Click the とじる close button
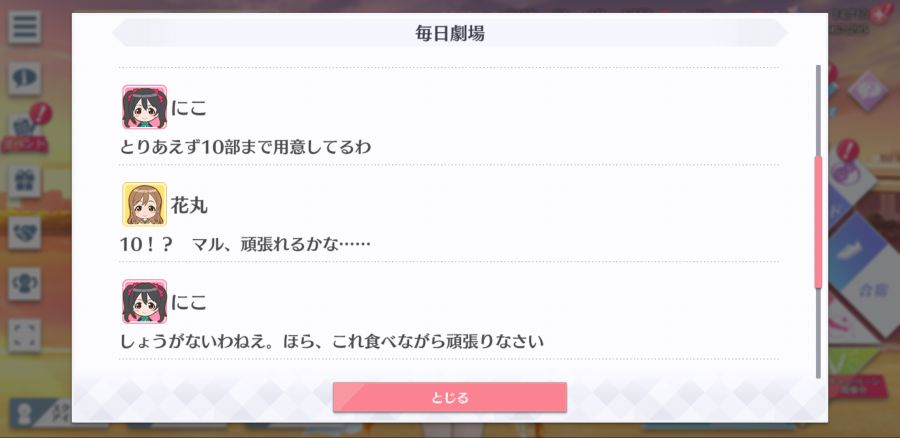The image size is (900, 438). (449, 397)
